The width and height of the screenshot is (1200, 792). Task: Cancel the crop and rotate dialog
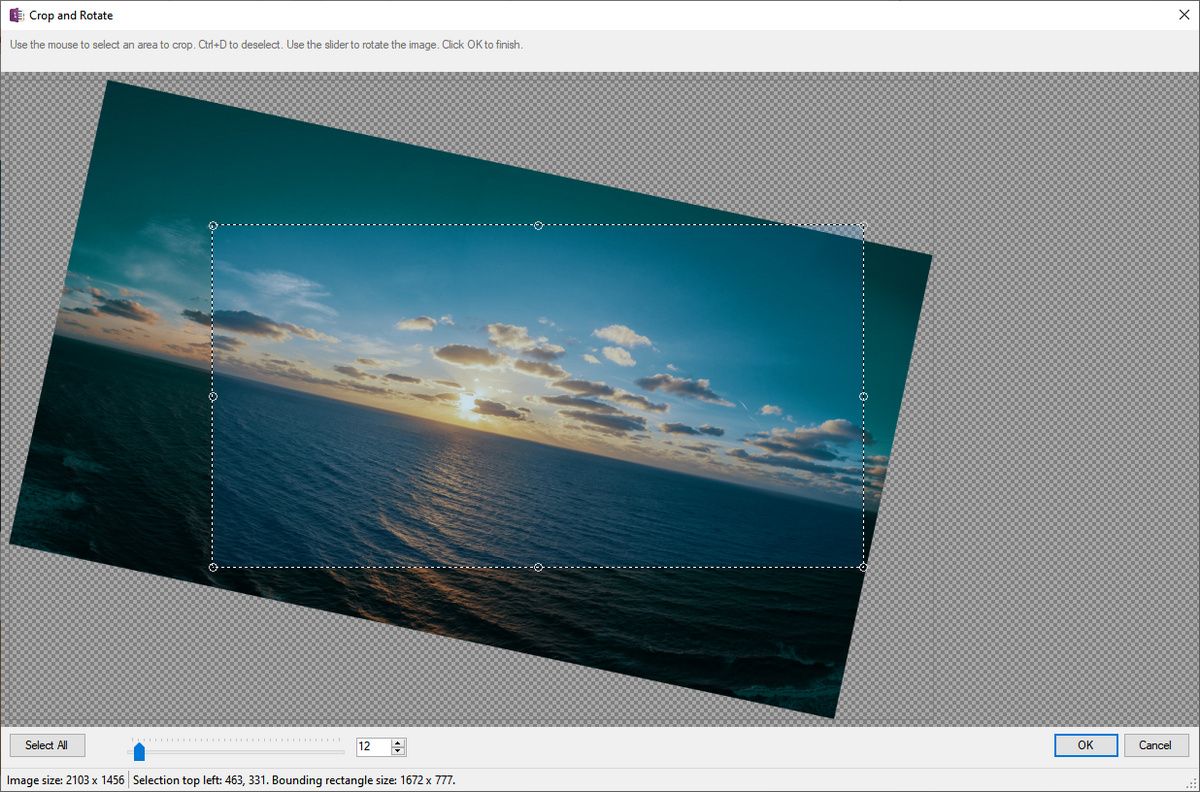pos(1155,745)
